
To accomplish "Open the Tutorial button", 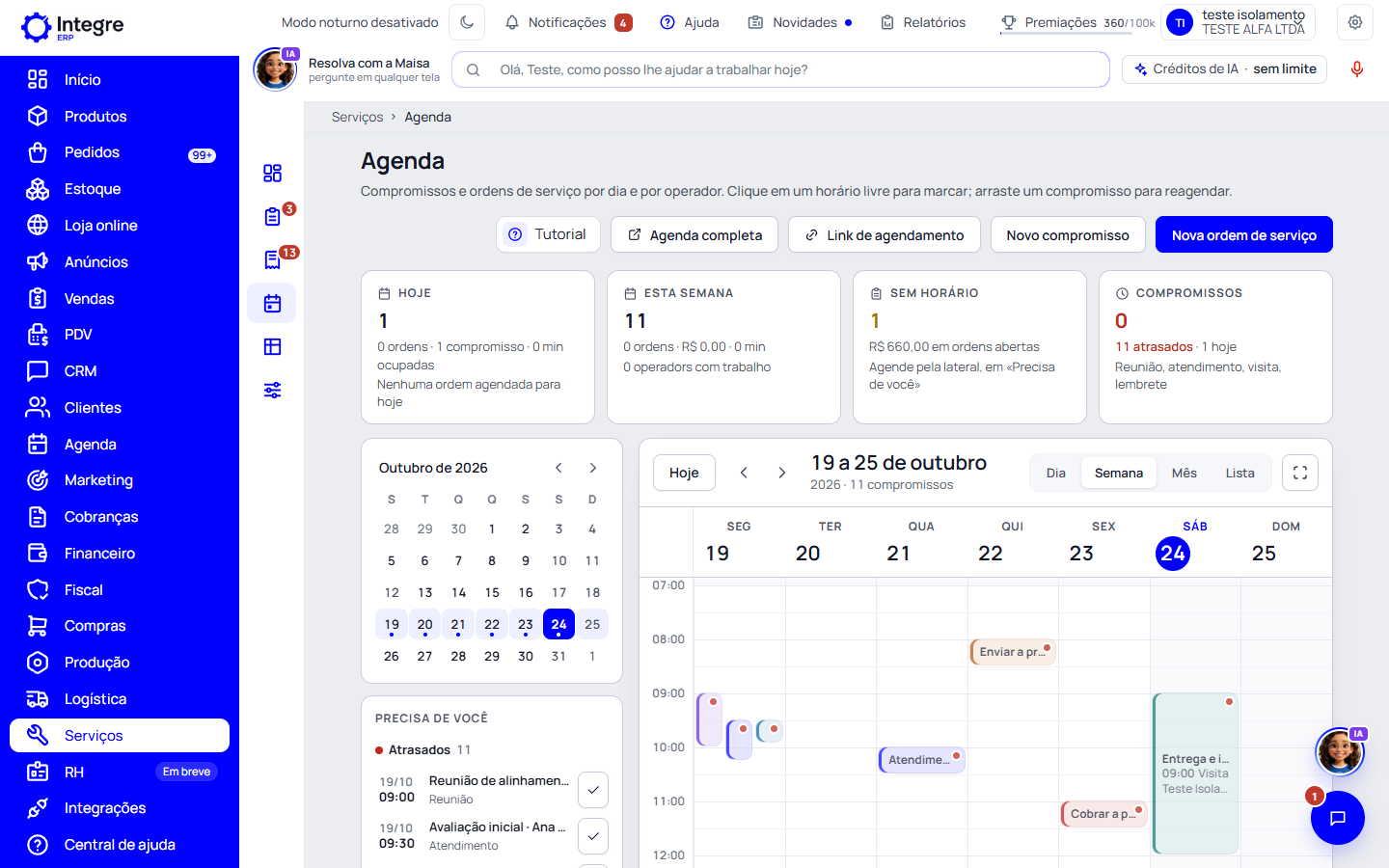I will click(x=548, y=234).
